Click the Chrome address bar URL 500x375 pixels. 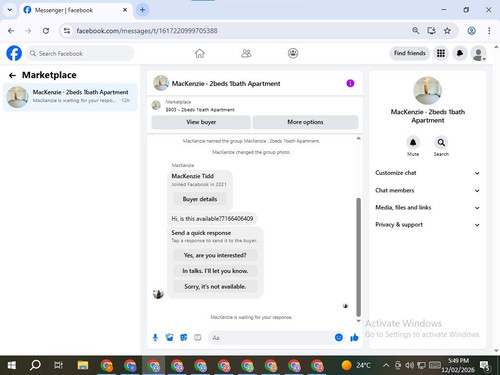click(147, 31)
